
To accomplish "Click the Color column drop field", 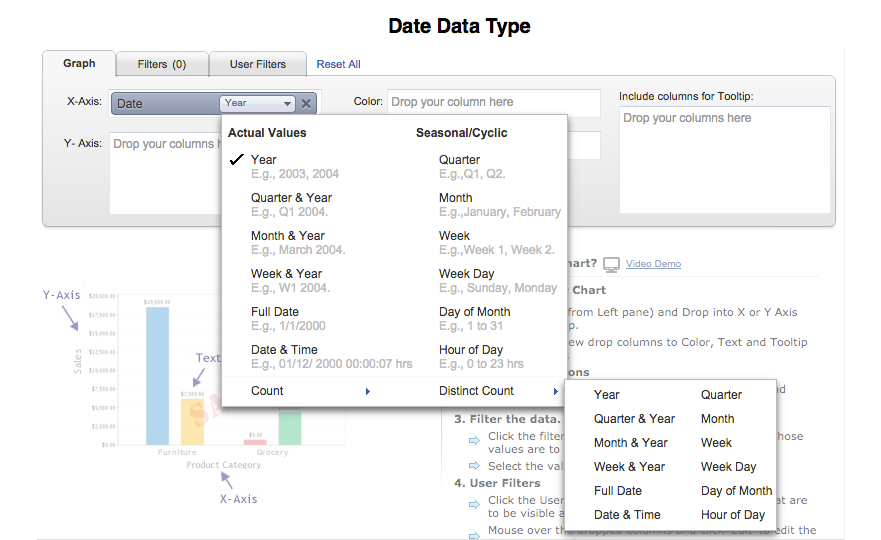I will point(493,102).
